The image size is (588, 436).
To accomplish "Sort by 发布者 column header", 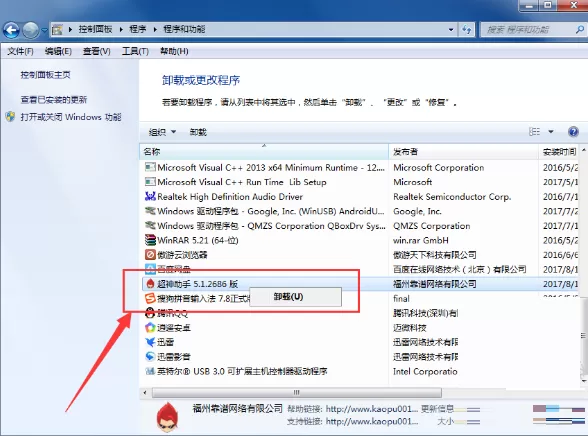I will [x=463, y=152].
